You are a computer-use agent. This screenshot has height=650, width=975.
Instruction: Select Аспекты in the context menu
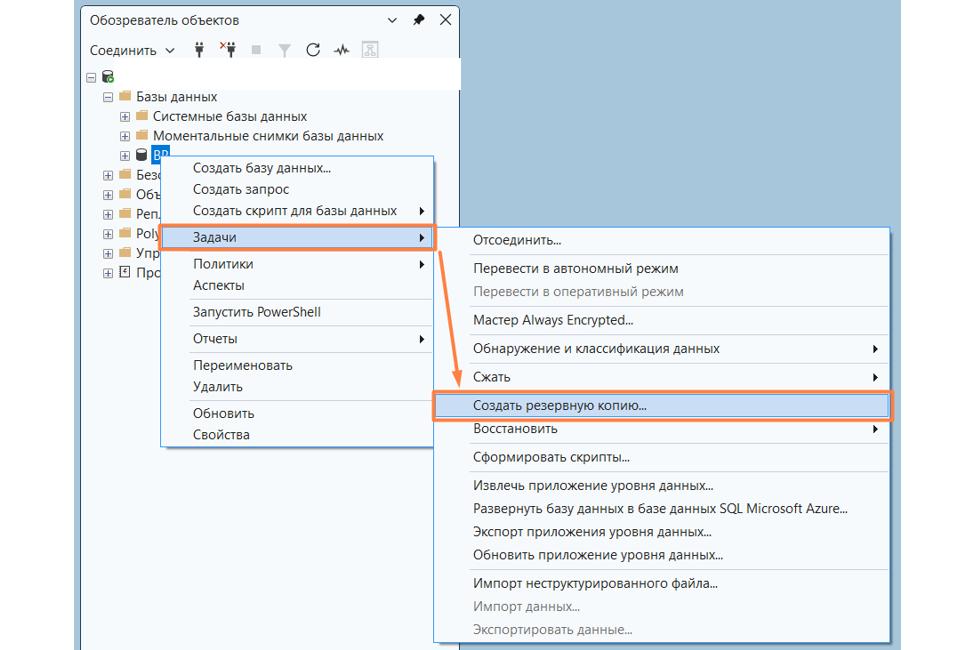(297, 286)
